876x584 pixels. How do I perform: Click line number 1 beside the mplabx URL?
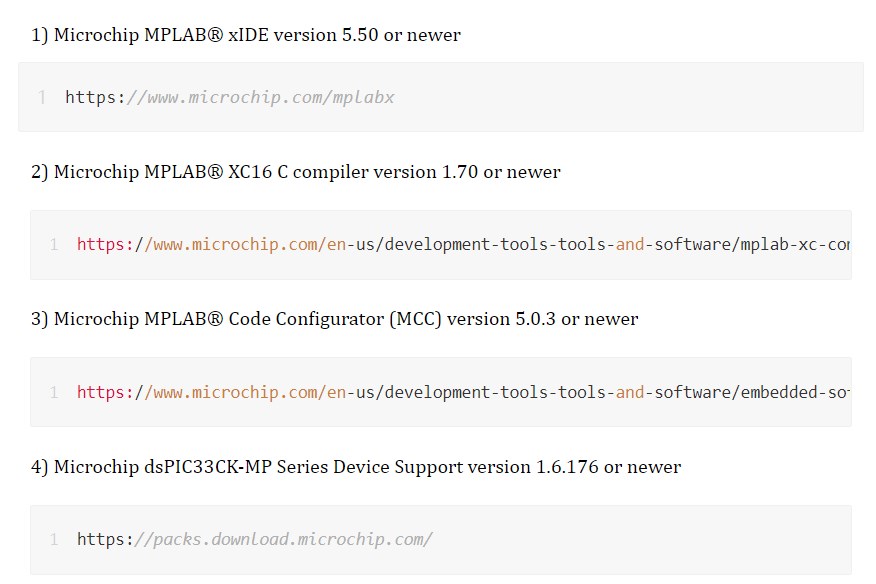(42, 97)
